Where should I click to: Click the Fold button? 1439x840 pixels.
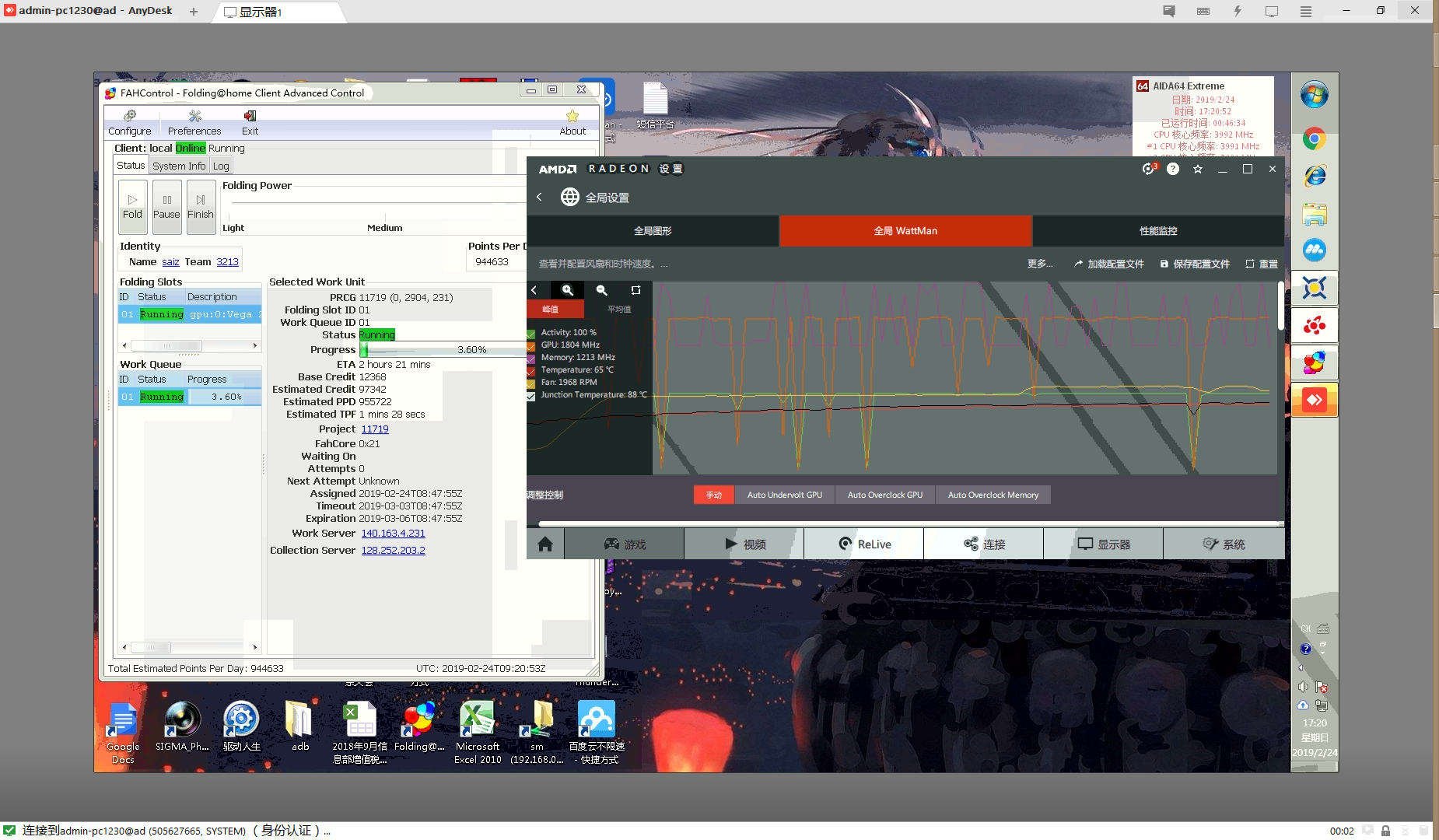click(x=132, y=207)
